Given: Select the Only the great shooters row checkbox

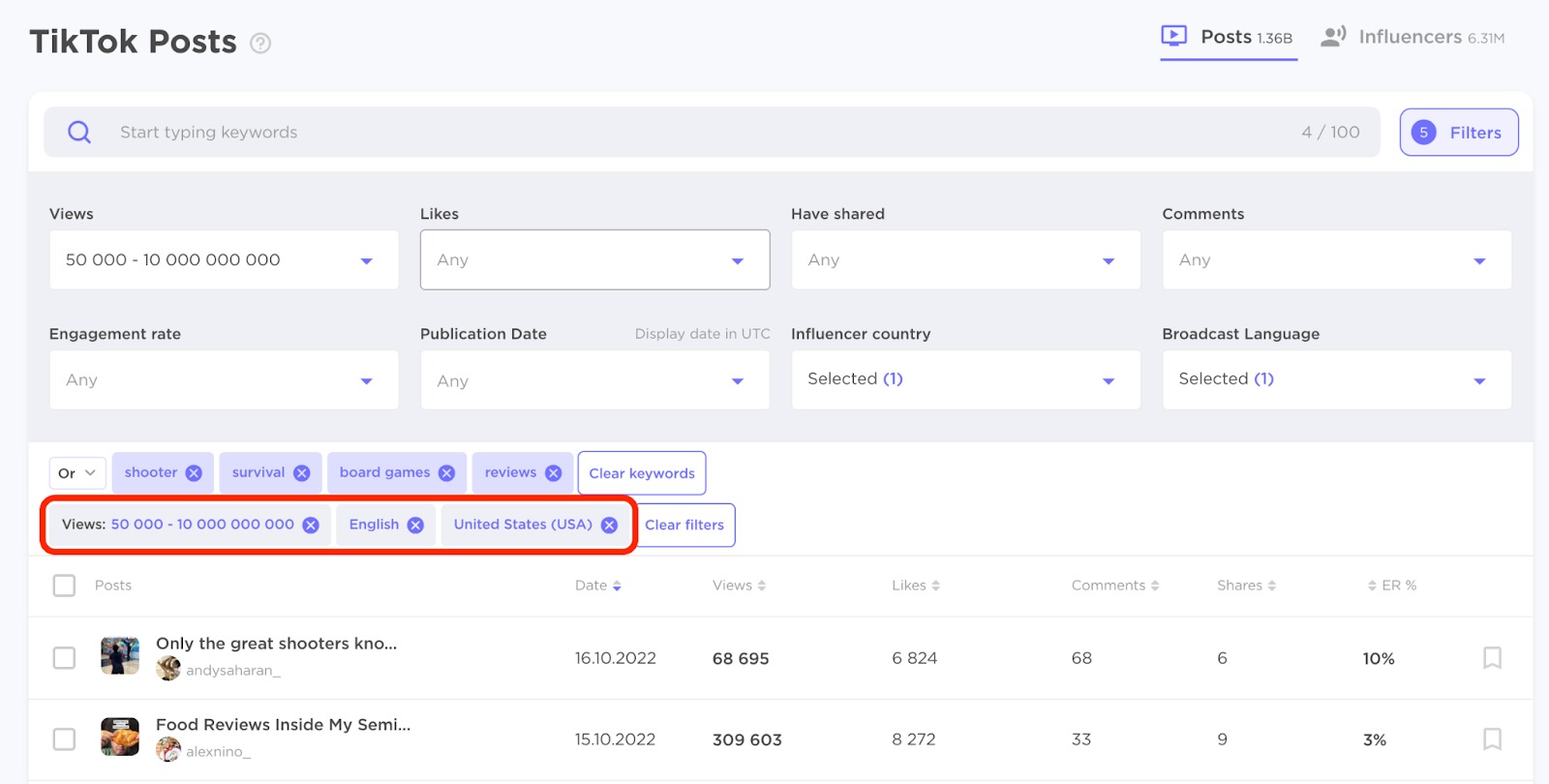Looking at the screenshot, I should pos(64,658).
